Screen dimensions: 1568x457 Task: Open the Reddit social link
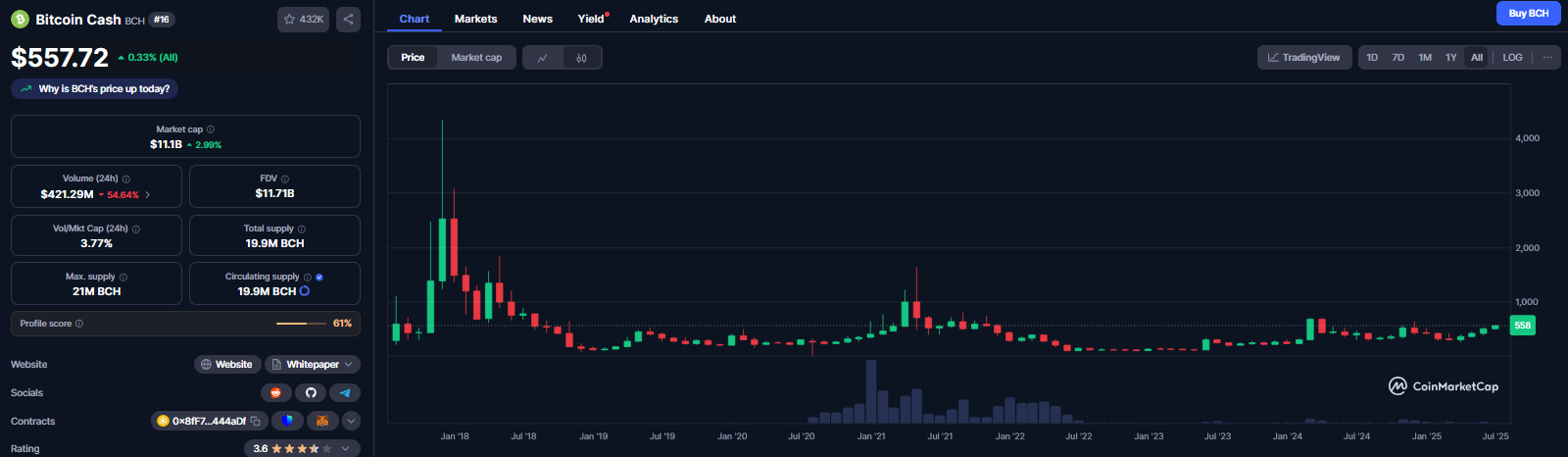coord(276,392)
